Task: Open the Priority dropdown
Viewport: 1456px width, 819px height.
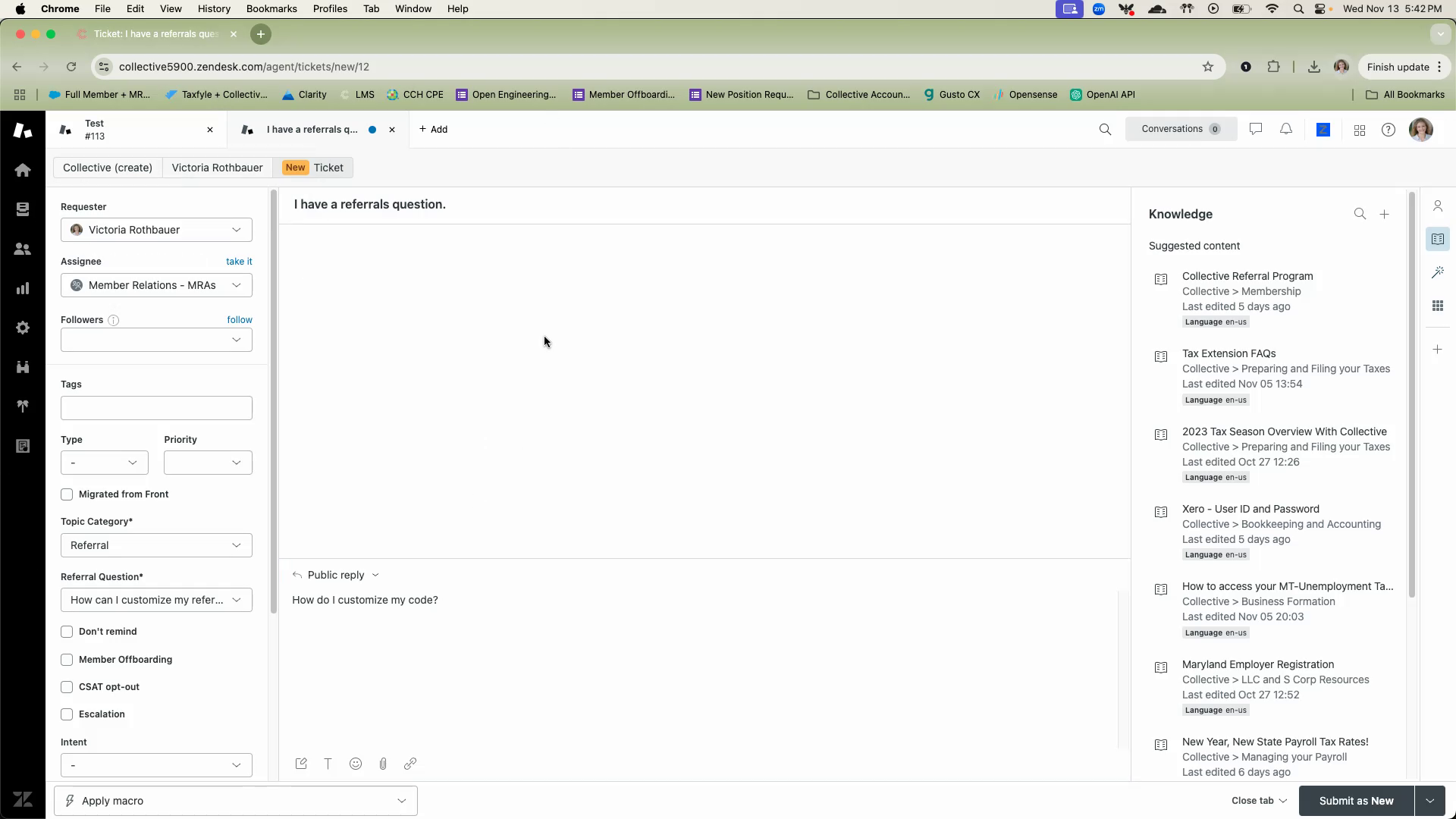Action: click(207, 463)
